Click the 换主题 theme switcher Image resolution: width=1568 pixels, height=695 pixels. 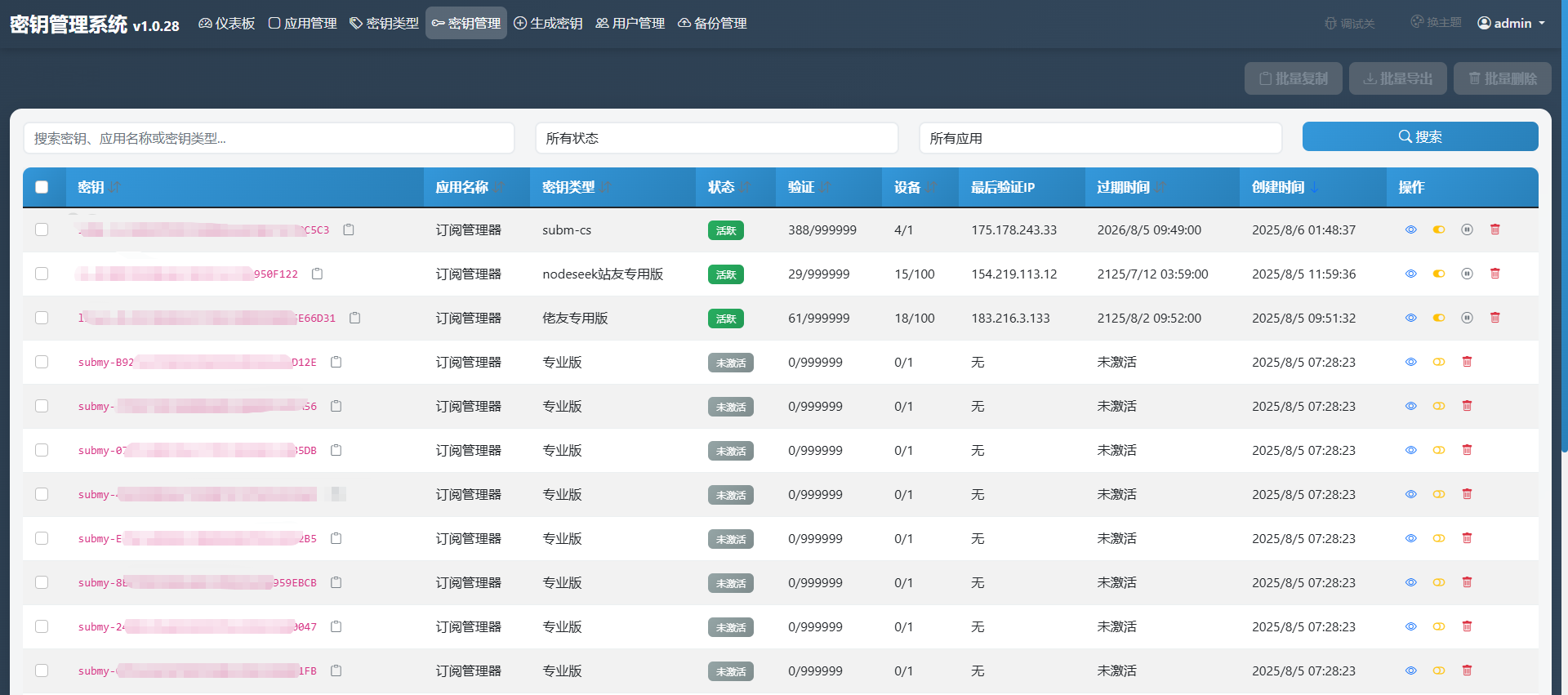1436,22
